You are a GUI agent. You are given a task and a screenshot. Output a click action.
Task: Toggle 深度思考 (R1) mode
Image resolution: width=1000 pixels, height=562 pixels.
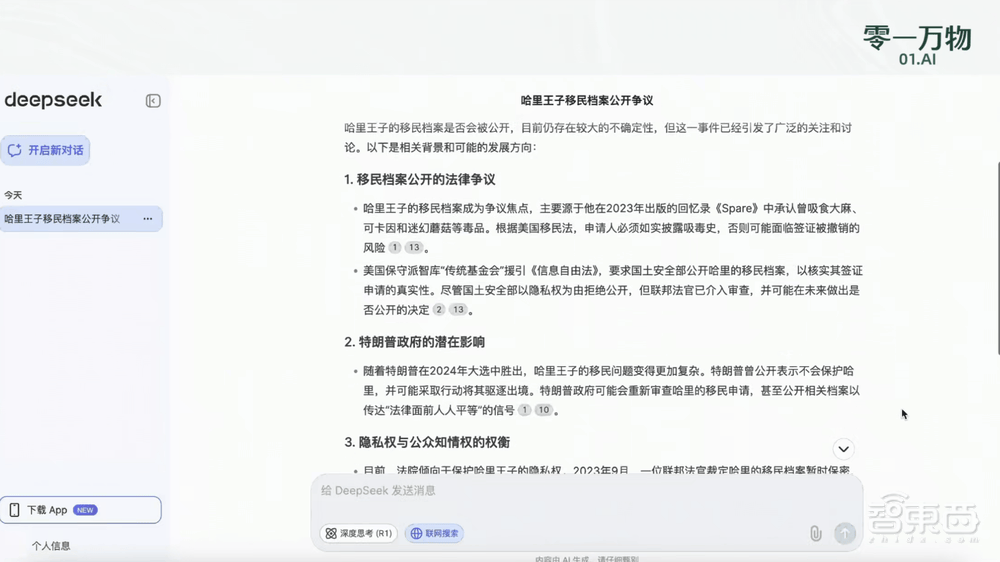[358, 533]
